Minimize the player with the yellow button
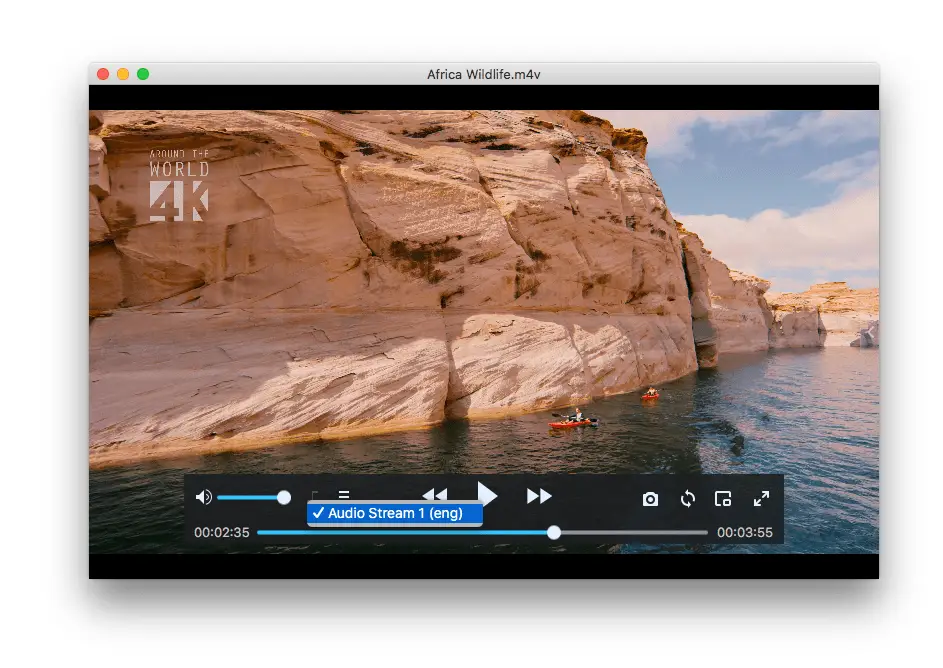The image size is (943, 668). tap(123, 74)
